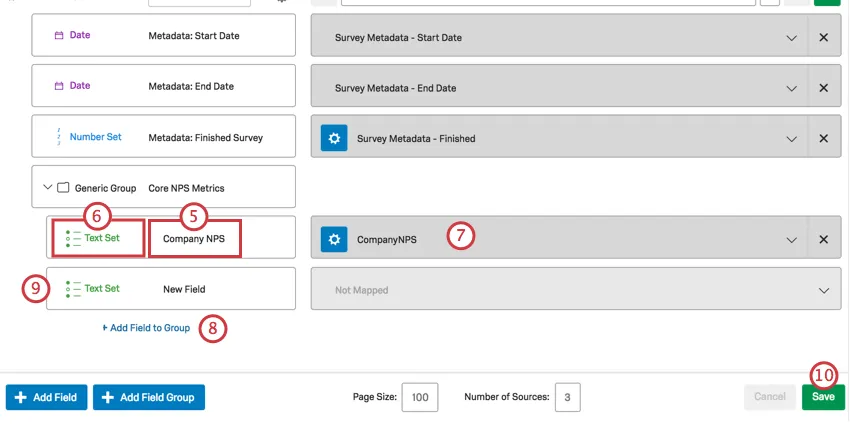Click the gear icon beside Survey Metadata - Finished
Image resolution: width=850 pixels, height=424 pixels.
click(x=334, y=138)
